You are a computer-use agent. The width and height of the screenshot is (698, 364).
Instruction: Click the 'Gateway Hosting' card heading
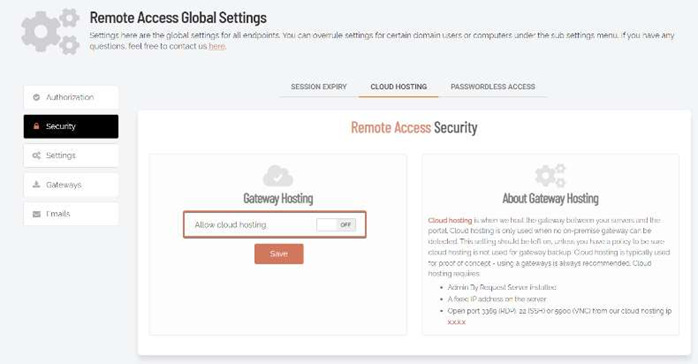click(x=278, y=198)
